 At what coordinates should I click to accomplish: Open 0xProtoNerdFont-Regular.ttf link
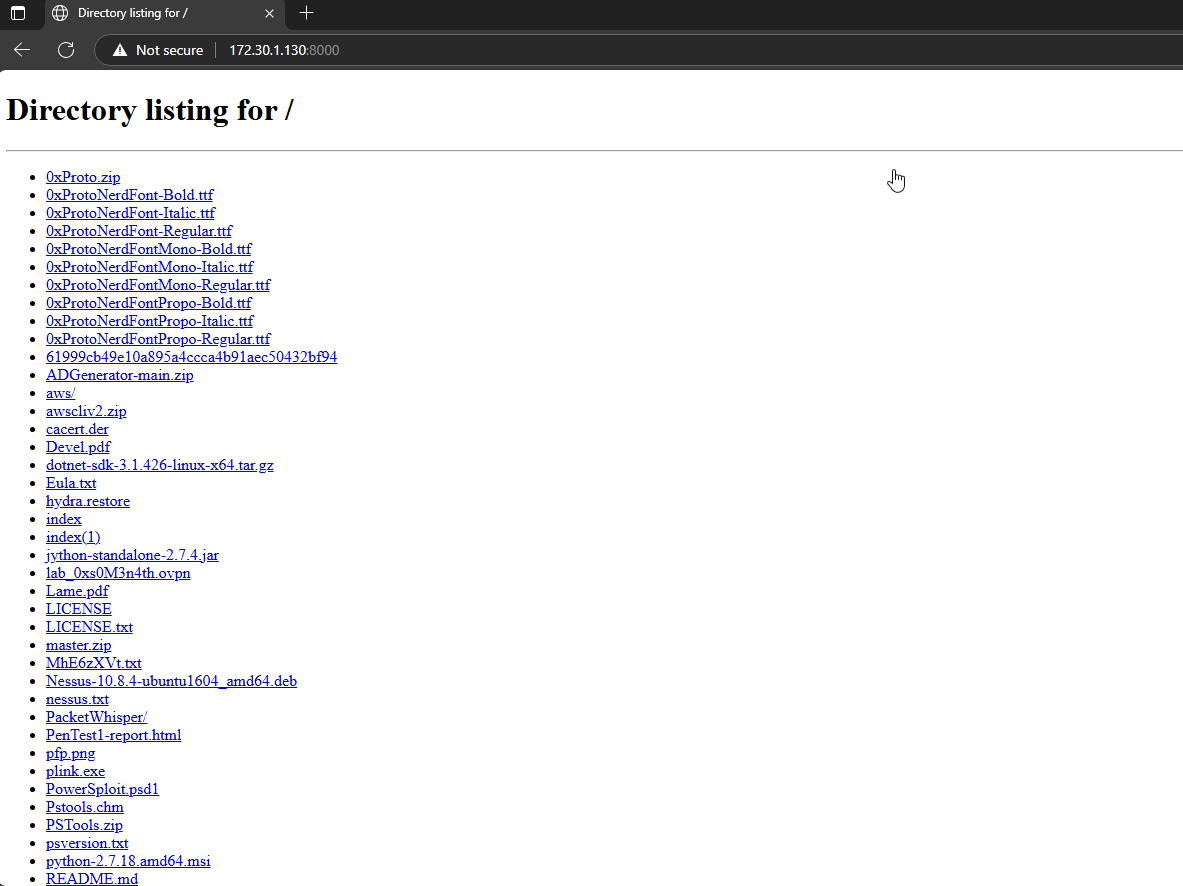tap(139, 232)
